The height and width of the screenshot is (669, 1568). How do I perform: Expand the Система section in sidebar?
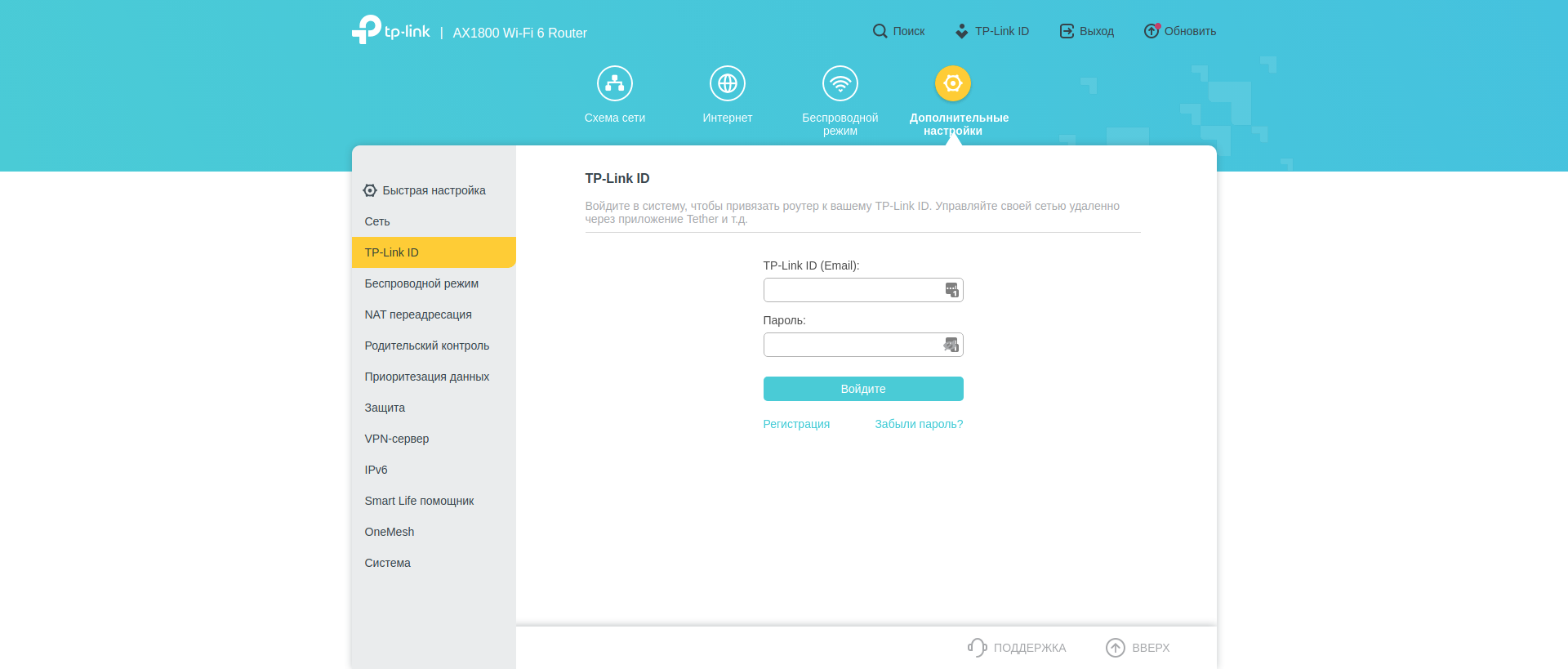[387, 563]
